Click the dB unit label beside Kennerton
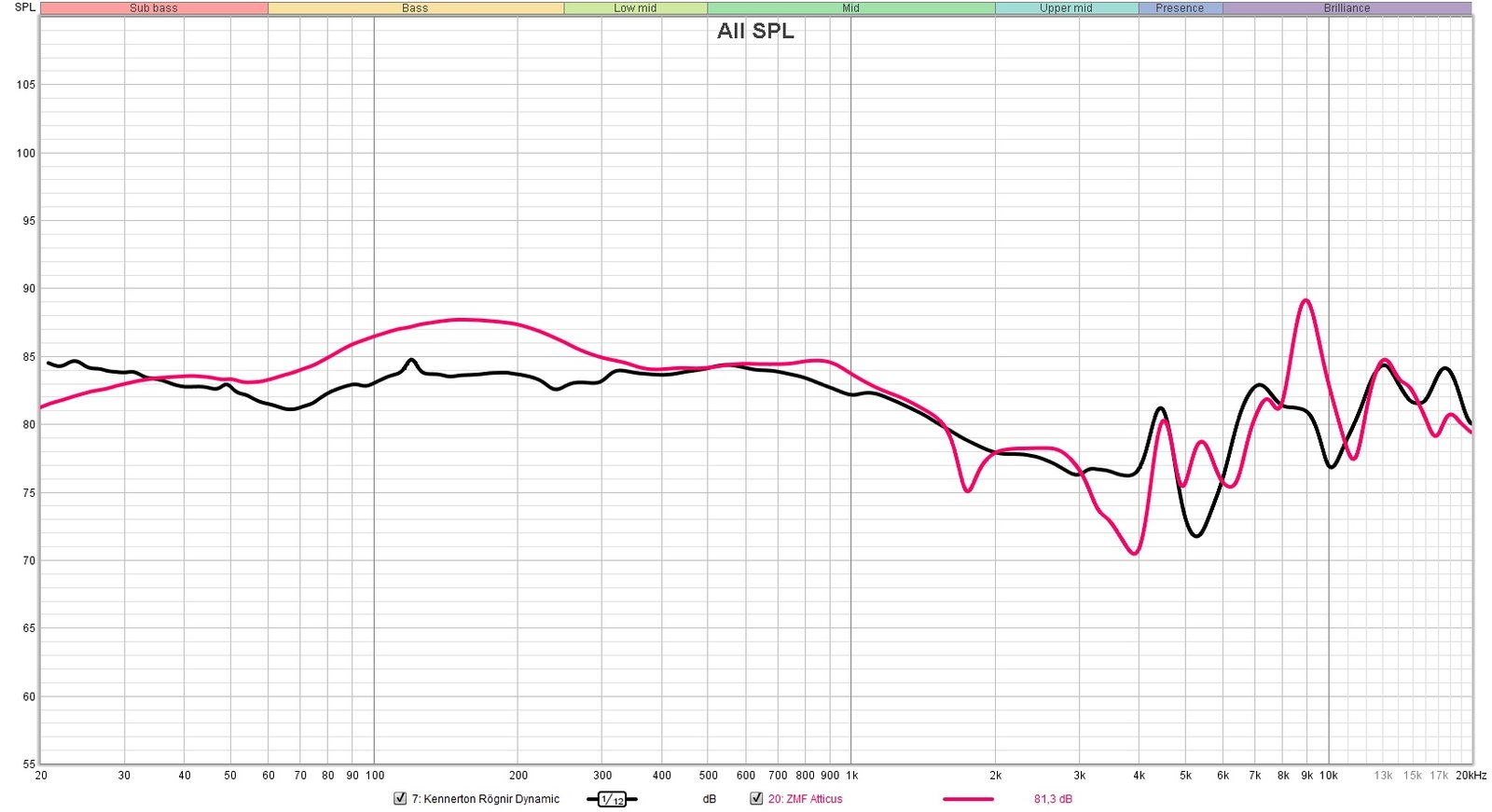The height and width of the screenshot is (812, 1492). click(x=710, y=799)
